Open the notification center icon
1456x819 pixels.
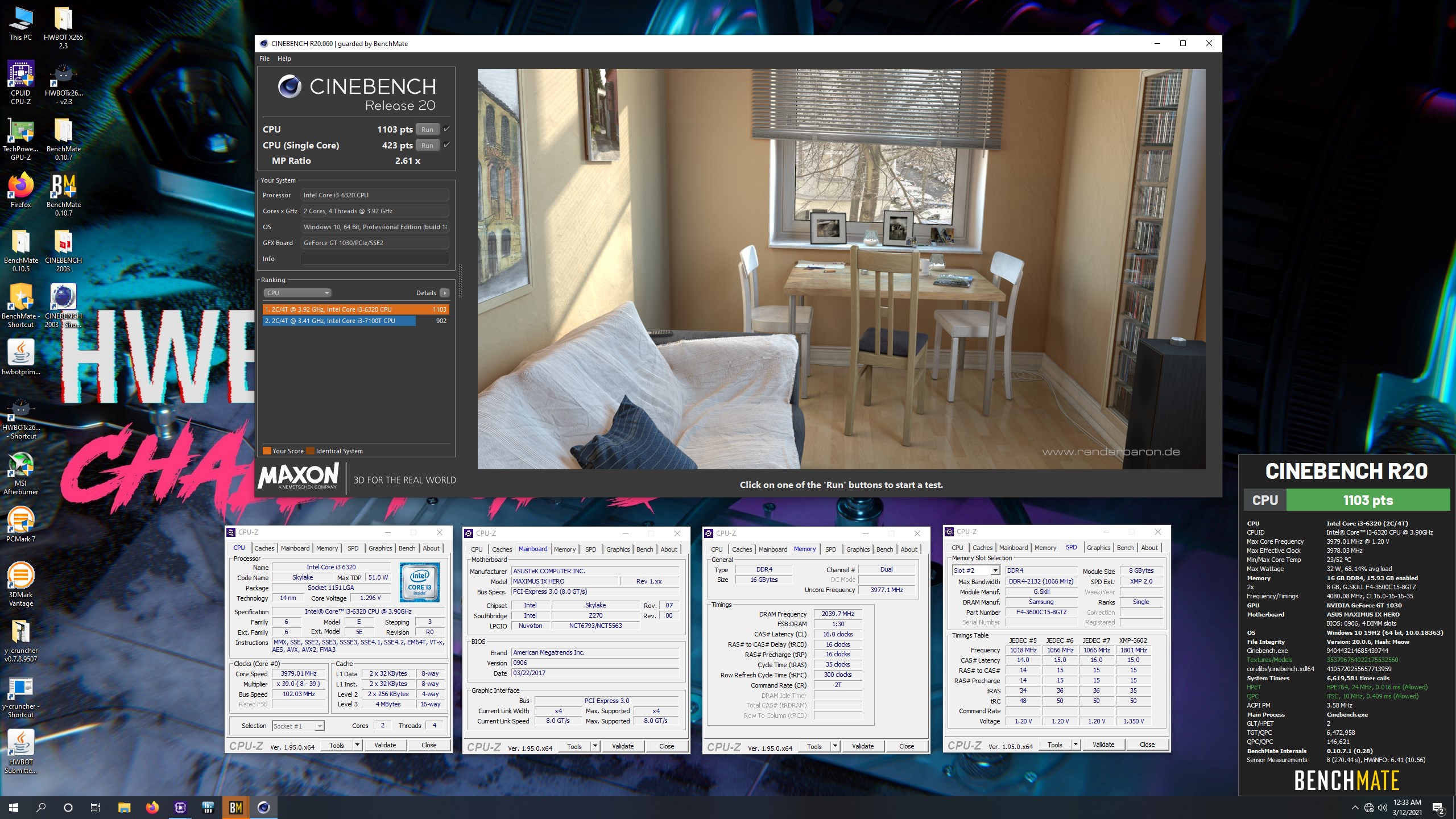1438,808
